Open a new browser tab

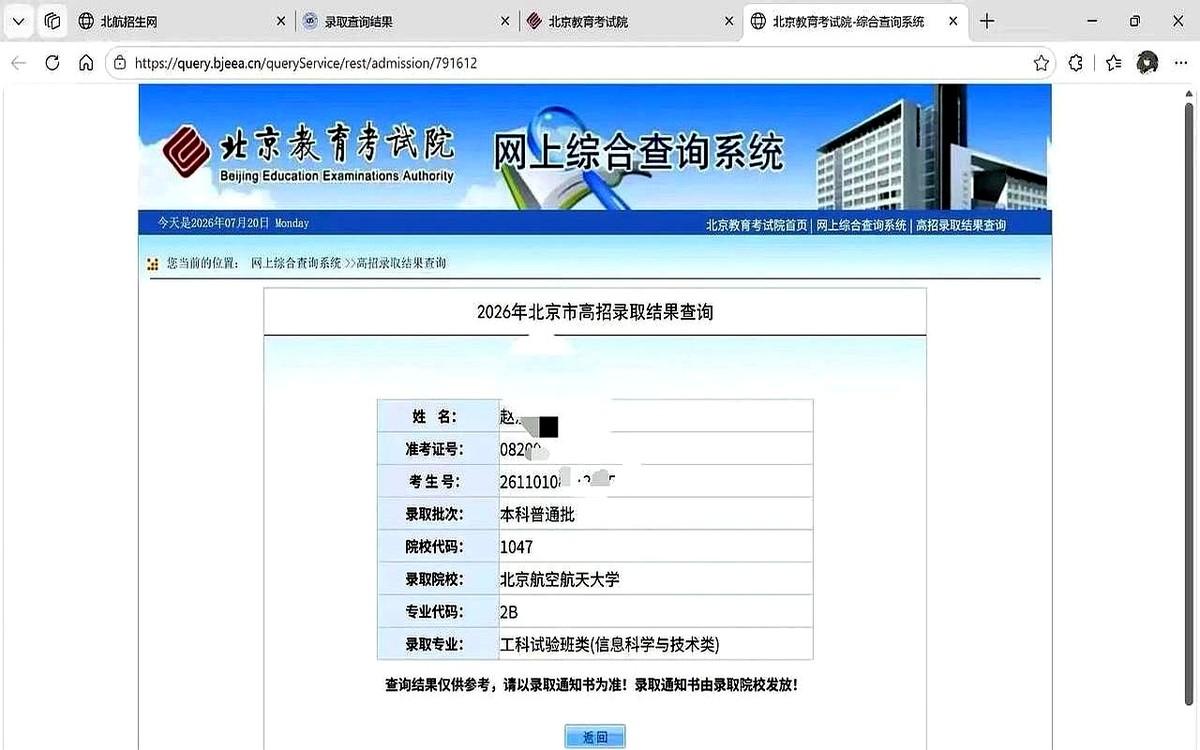point(987,21)
